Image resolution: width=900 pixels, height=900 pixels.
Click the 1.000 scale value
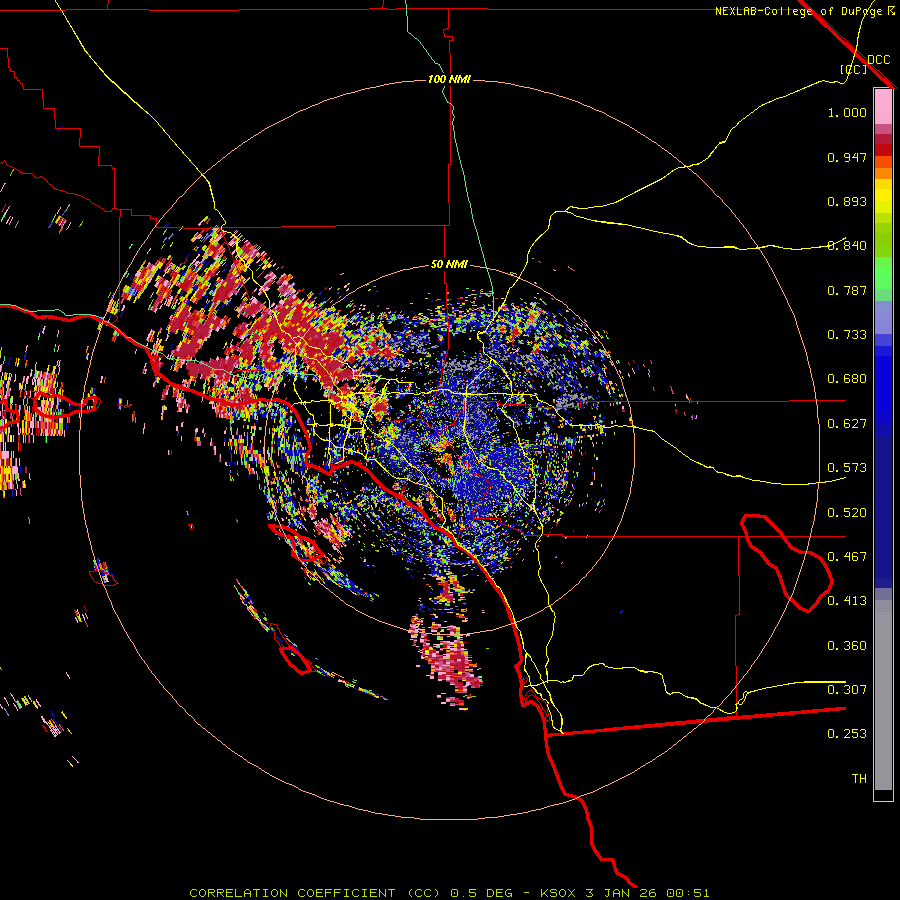click(847, 112)
